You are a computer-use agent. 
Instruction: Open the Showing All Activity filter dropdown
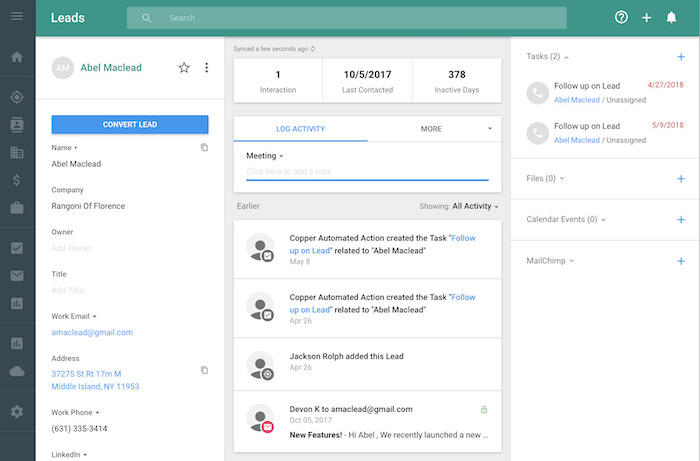click(471, 206)
